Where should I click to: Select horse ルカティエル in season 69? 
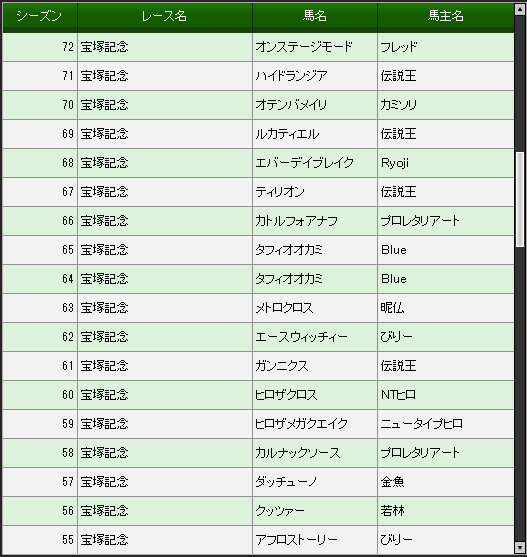tap(287, 134)
